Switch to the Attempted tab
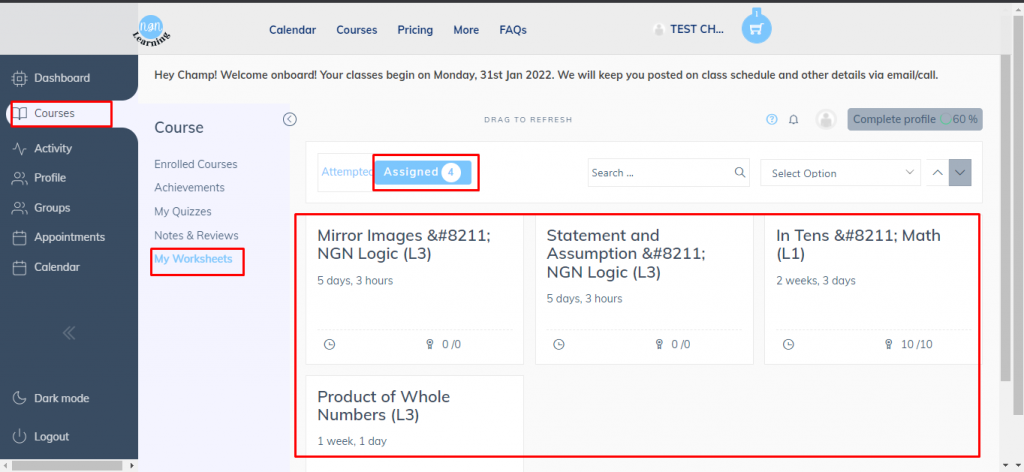This screenshot has height=472, width=1024. [x=345, y=172]
